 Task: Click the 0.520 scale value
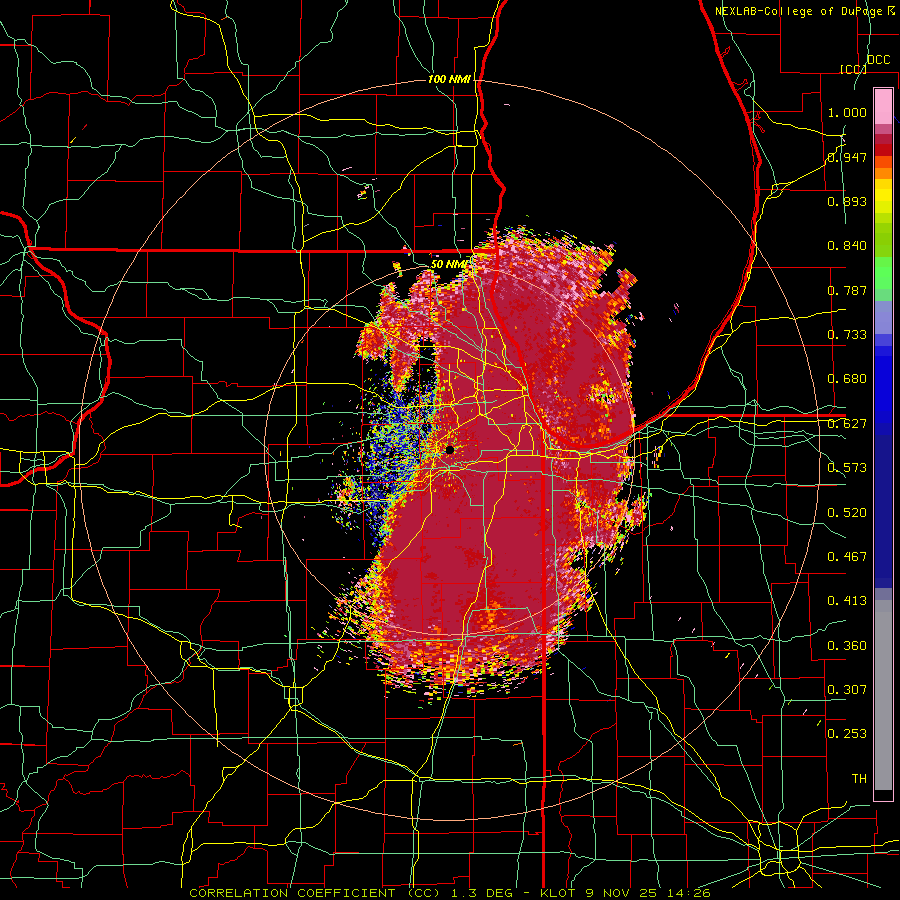coord(847,513)
